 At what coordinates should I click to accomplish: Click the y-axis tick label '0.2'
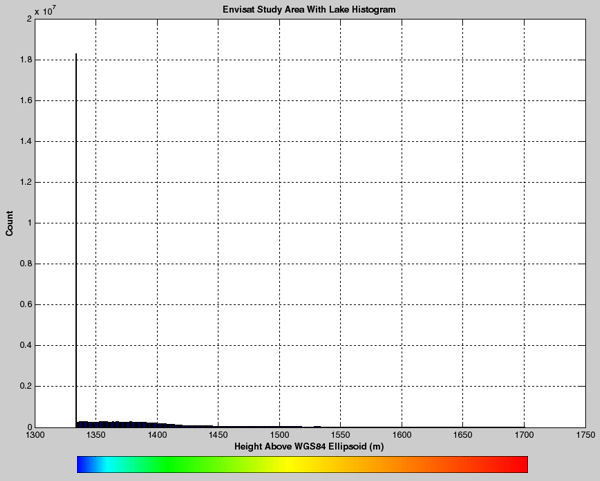click(x=26, y=386)
